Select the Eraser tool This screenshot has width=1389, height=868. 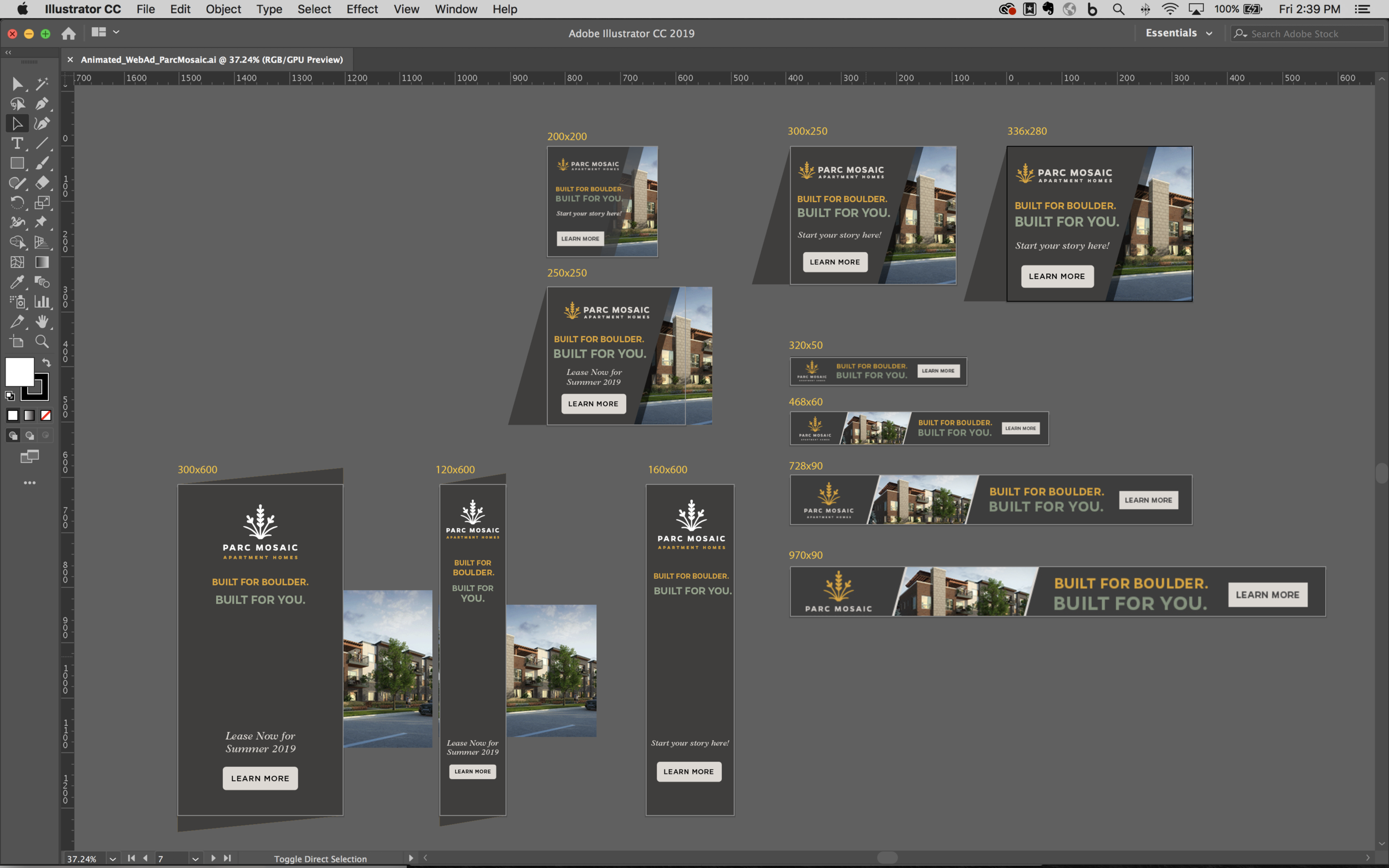pos(42,183)
